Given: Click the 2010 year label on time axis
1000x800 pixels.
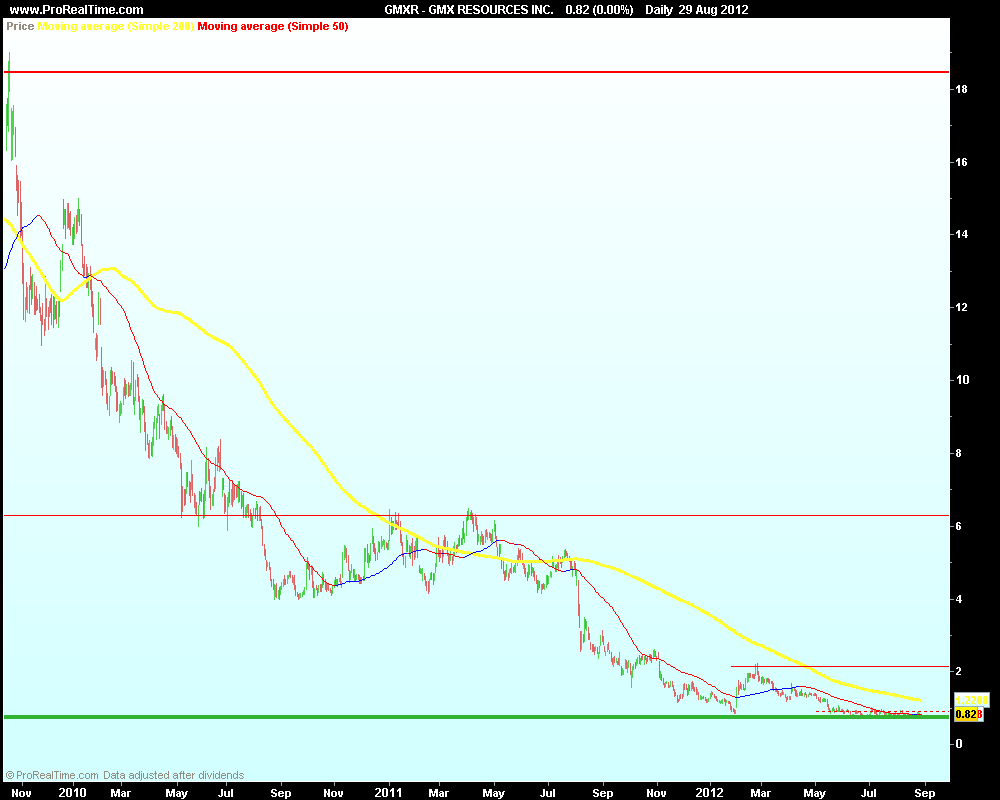Looking at the screenshot, I should coord(72,792).
